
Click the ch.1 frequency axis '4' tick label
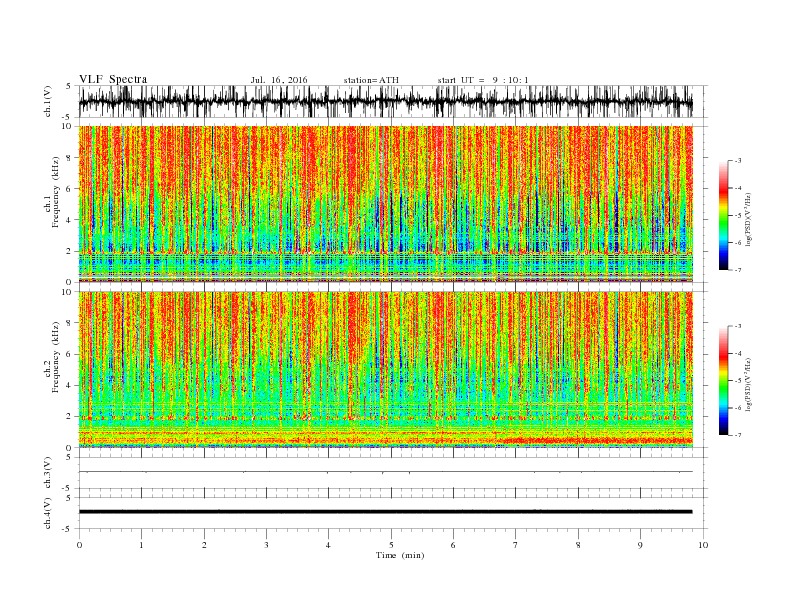pyautogui.click(x=70, y=220)
